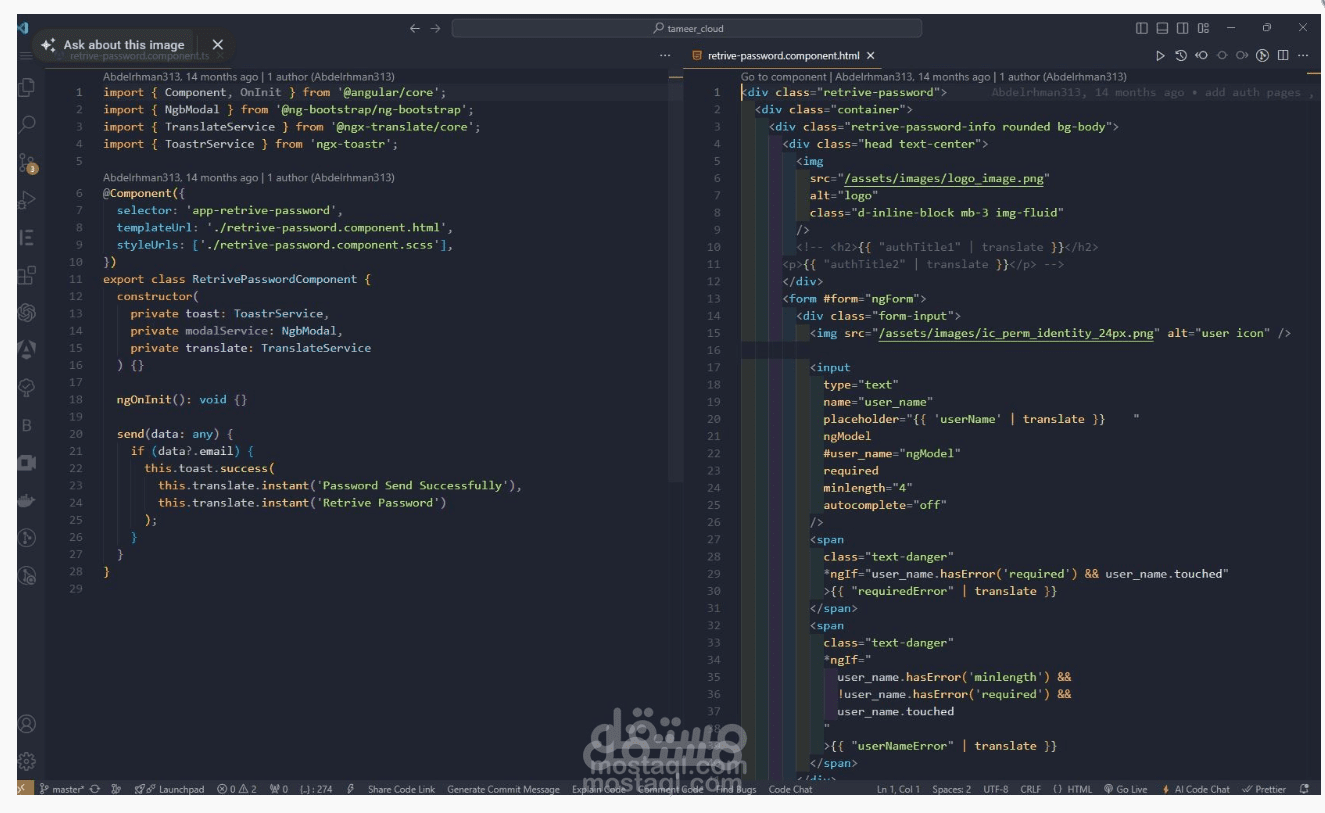Open More Actions ellipsis for left editor group

pyautogui.click(x=665, y=56)
